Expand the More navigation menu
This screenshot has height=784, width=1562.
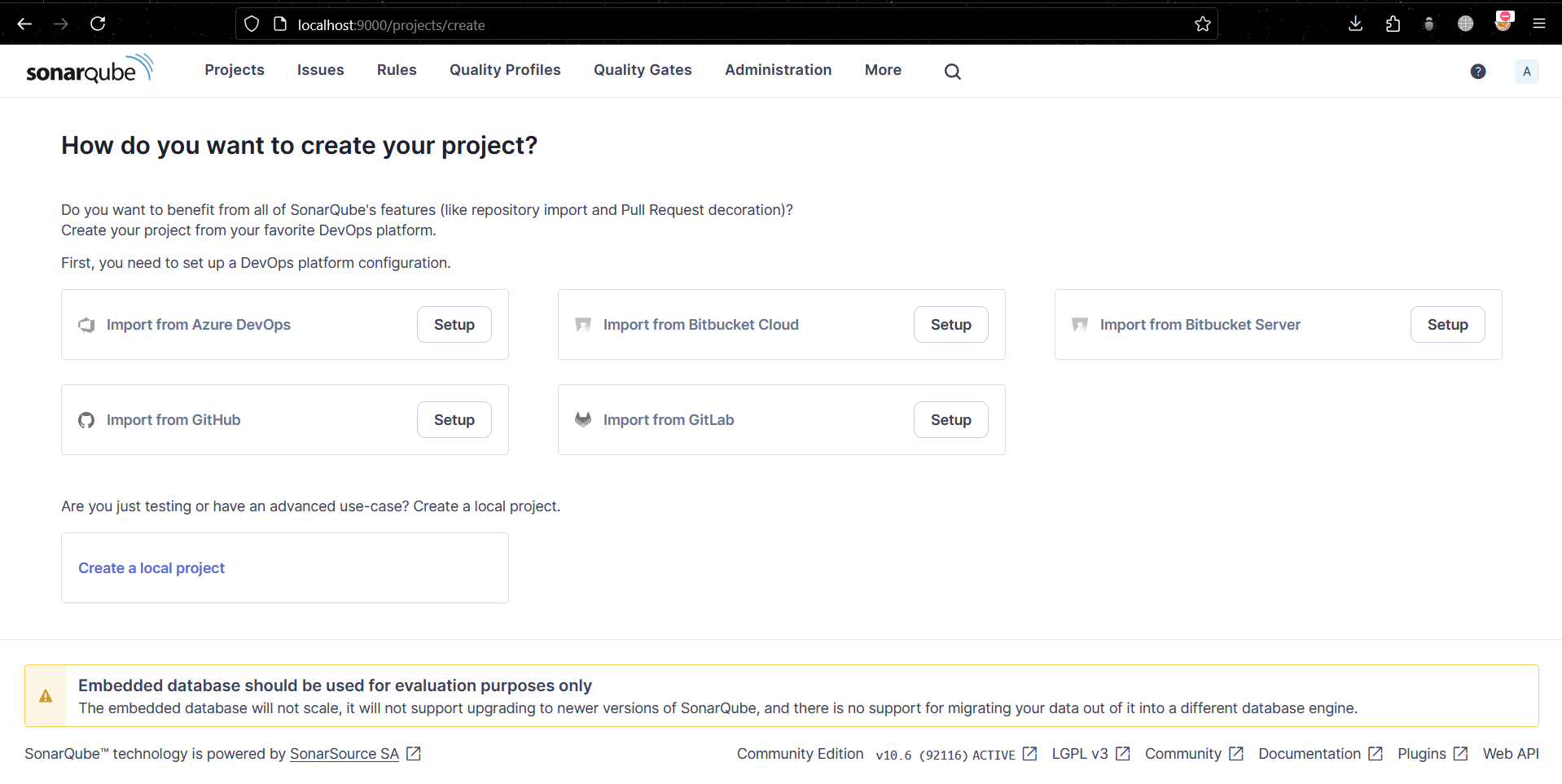pyautogui.click(x=883, y=70)
